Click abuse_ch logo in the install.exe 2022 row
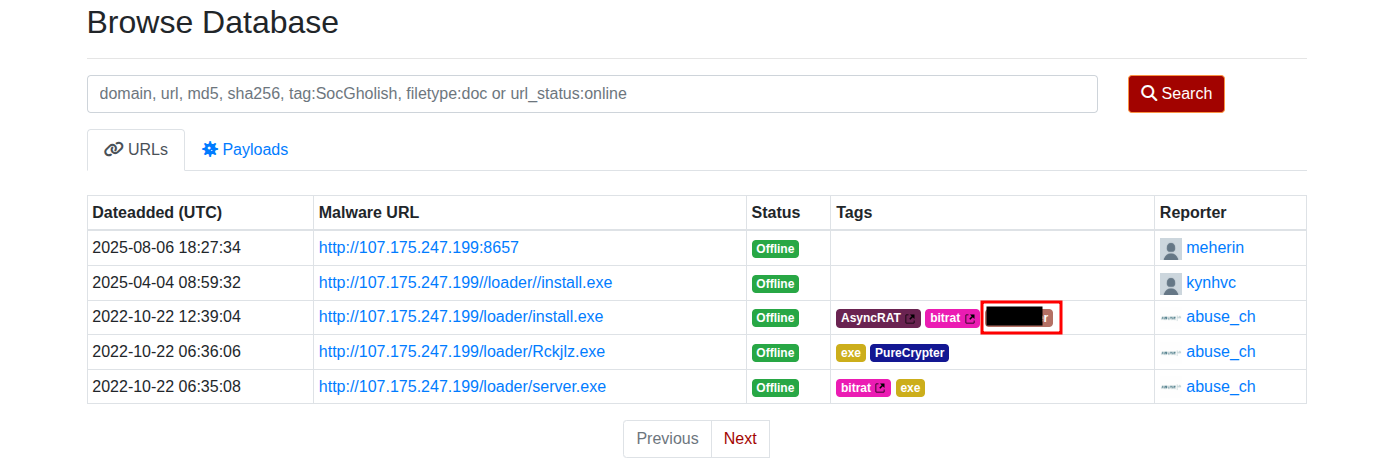The height and width of the screenshot is (472, 1396). click(1170, 318)
